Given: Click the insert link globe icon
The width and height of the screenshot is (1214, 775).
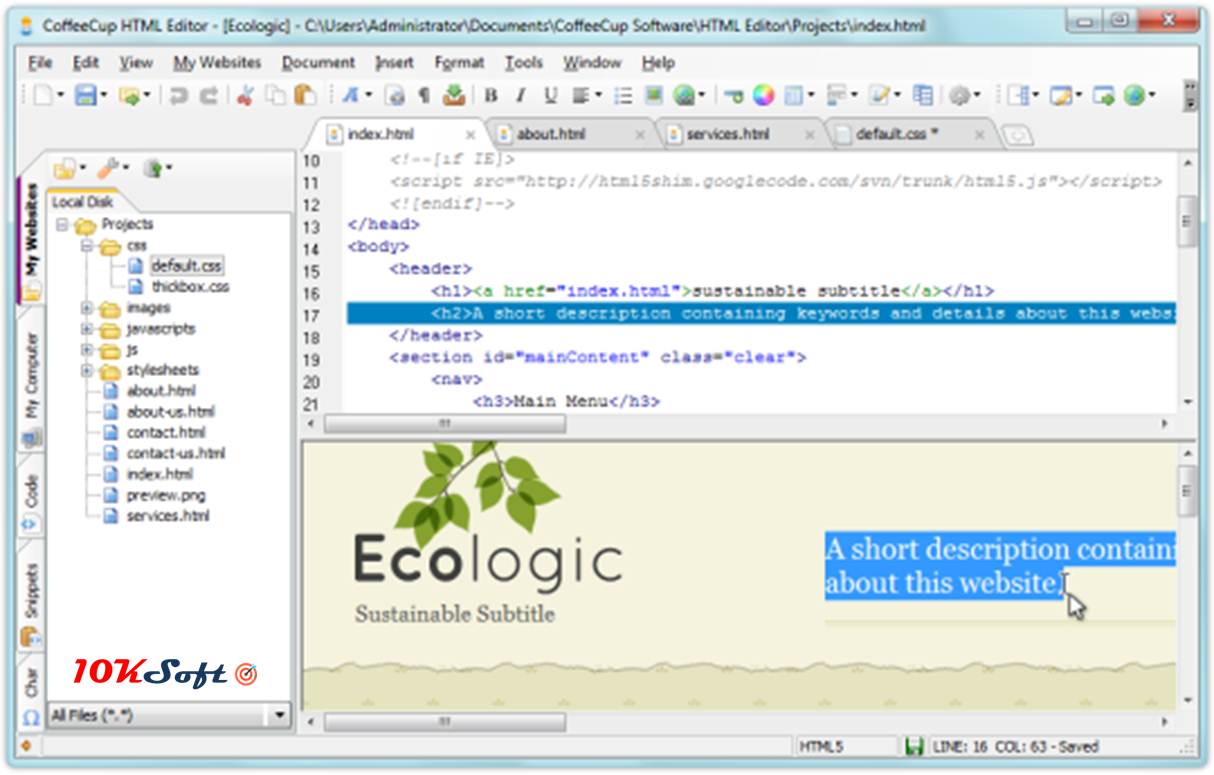Looking at the screenshot, I should [x=684, y=95].
